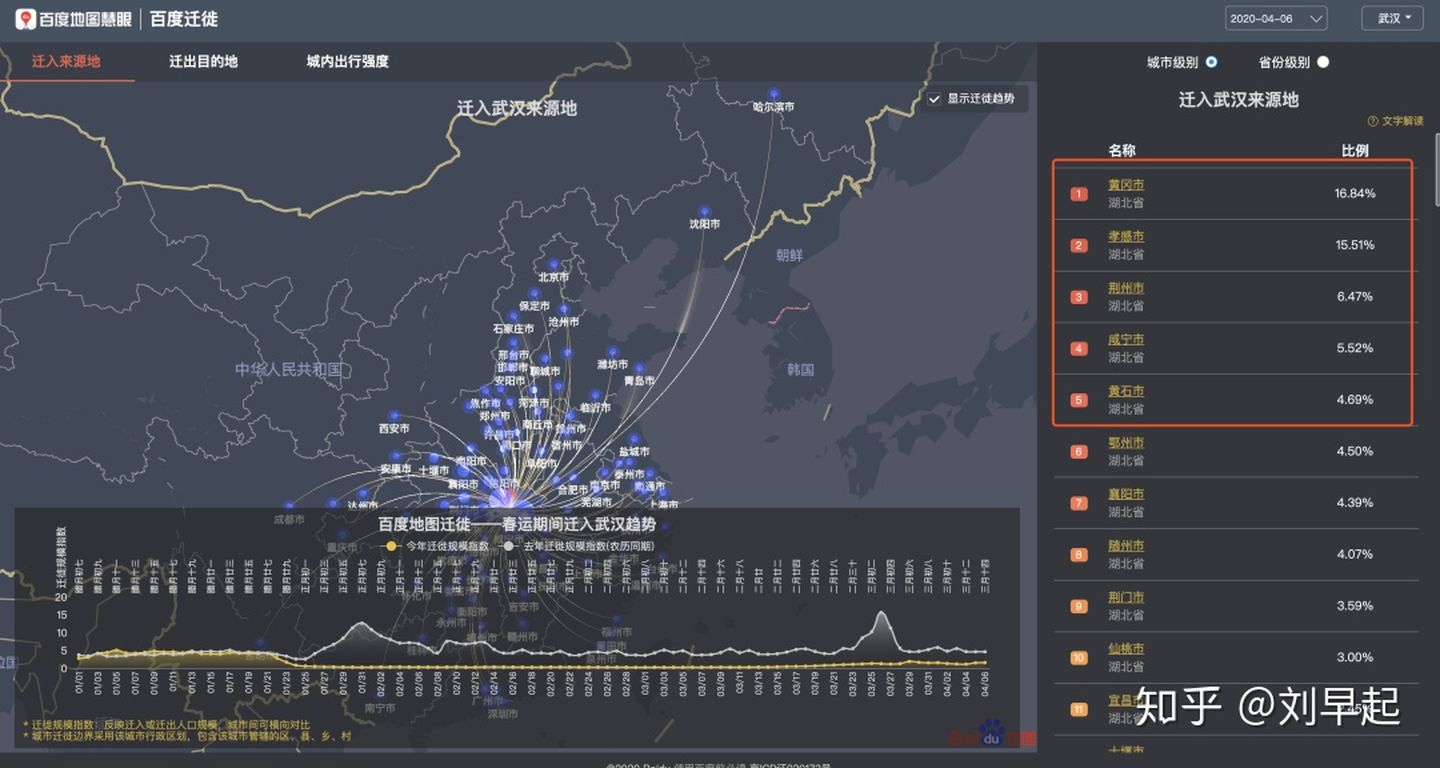Click the rank 1 badge beside 黄冈市
1440x768 pixels.
point(1079,194)
